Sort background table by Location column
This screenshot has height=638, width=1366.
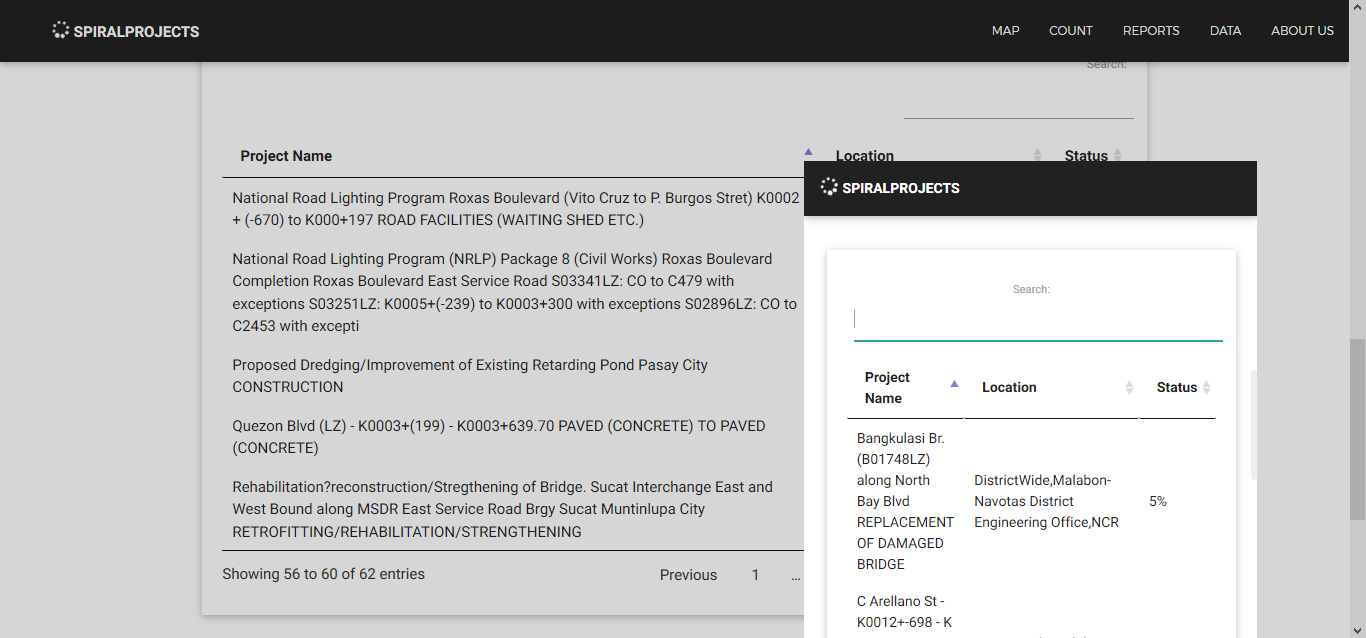pyautogui.click(x=865, y=156)
